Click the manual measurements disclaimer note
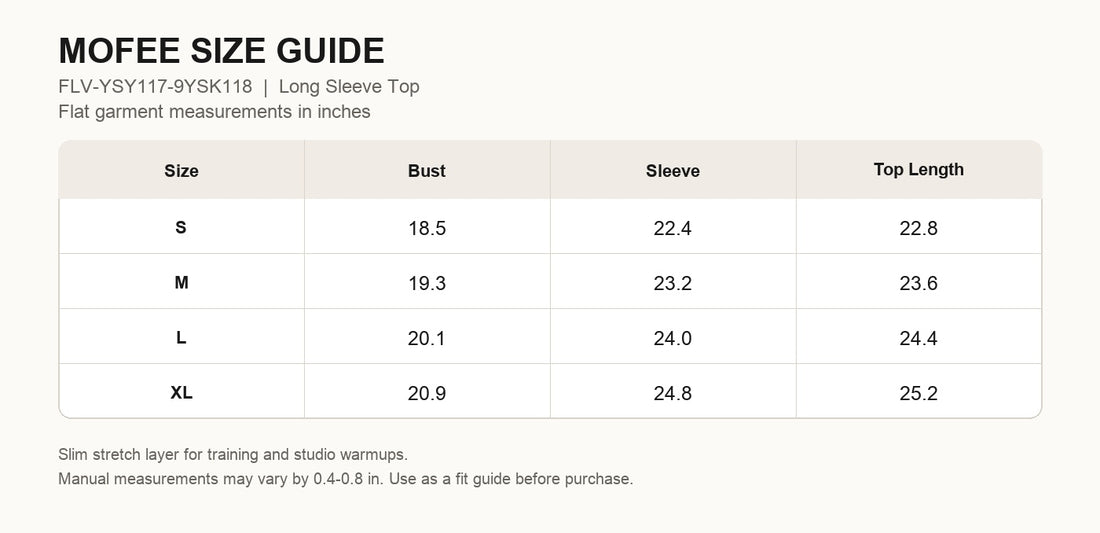1100x533 pixels. coord(346,480)
